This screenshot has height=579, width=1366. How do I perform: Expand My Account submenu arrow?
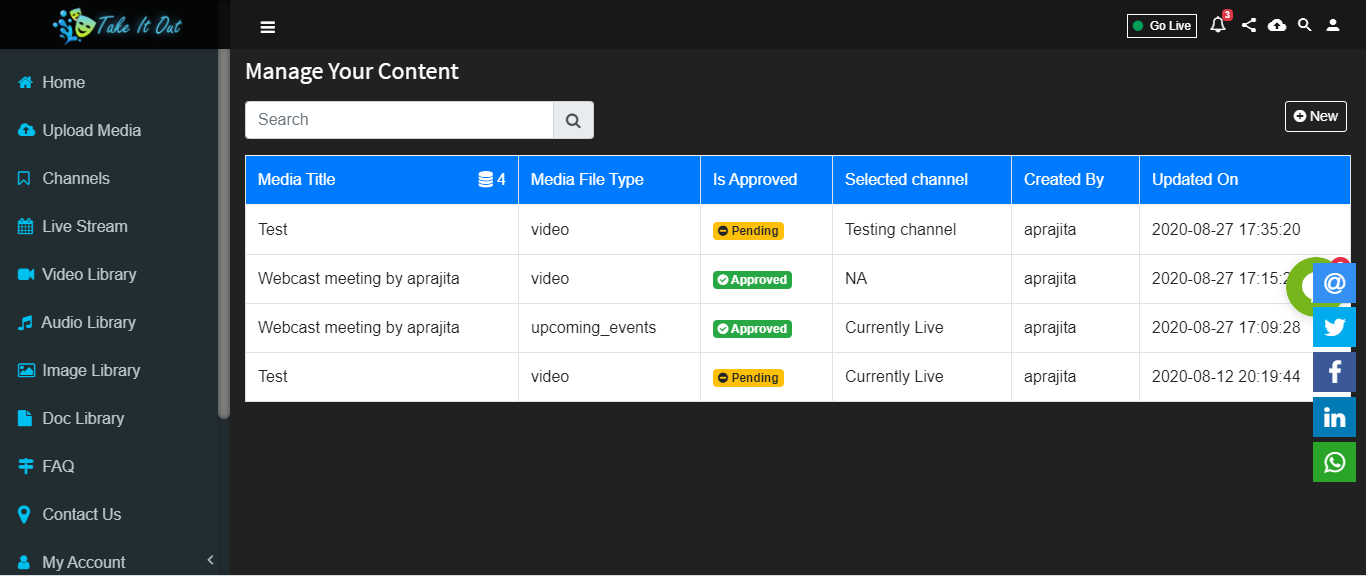[x=210, y=560]
